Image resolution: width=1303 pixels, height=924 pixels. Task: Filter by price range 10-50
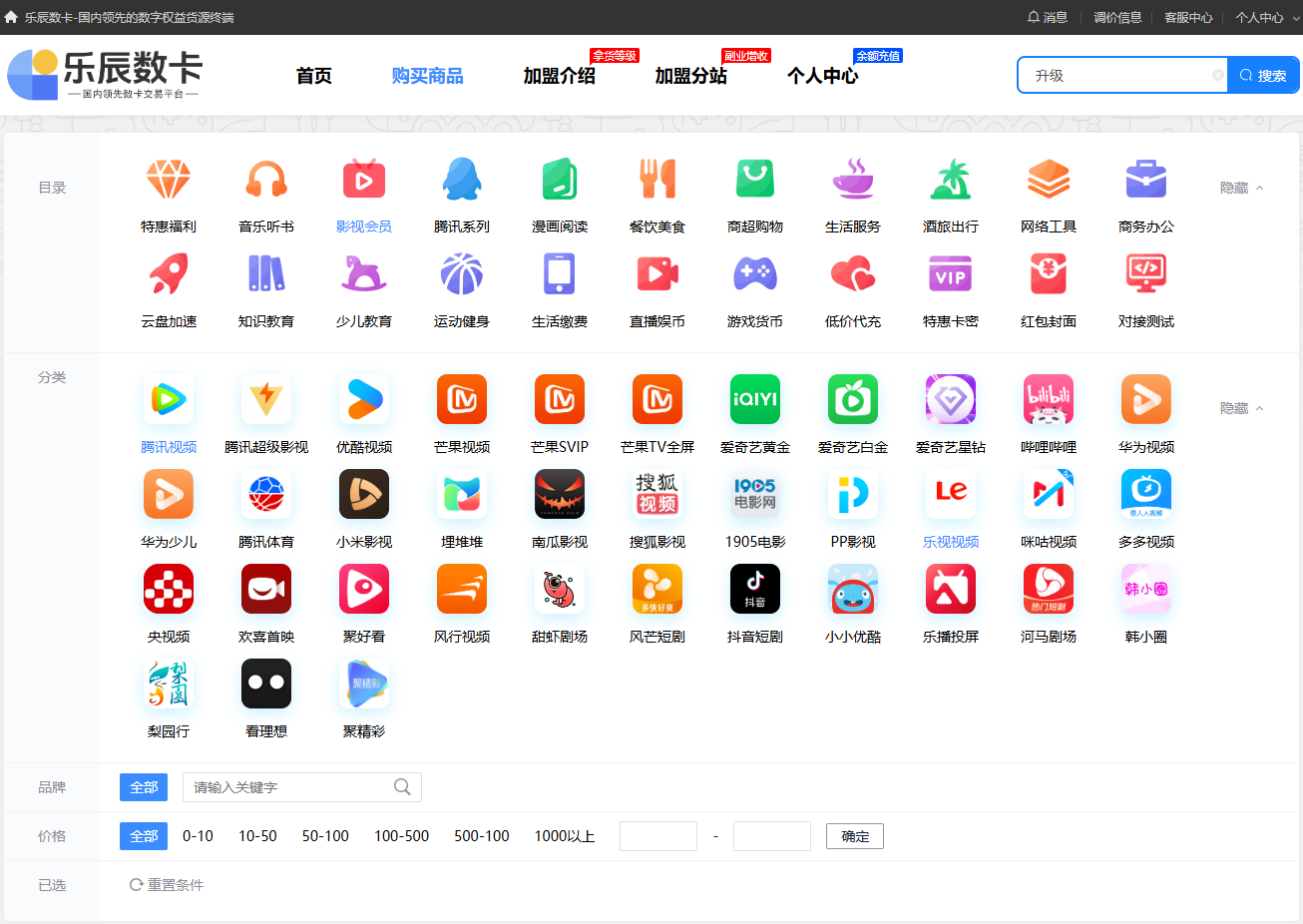tap(257, 836)
